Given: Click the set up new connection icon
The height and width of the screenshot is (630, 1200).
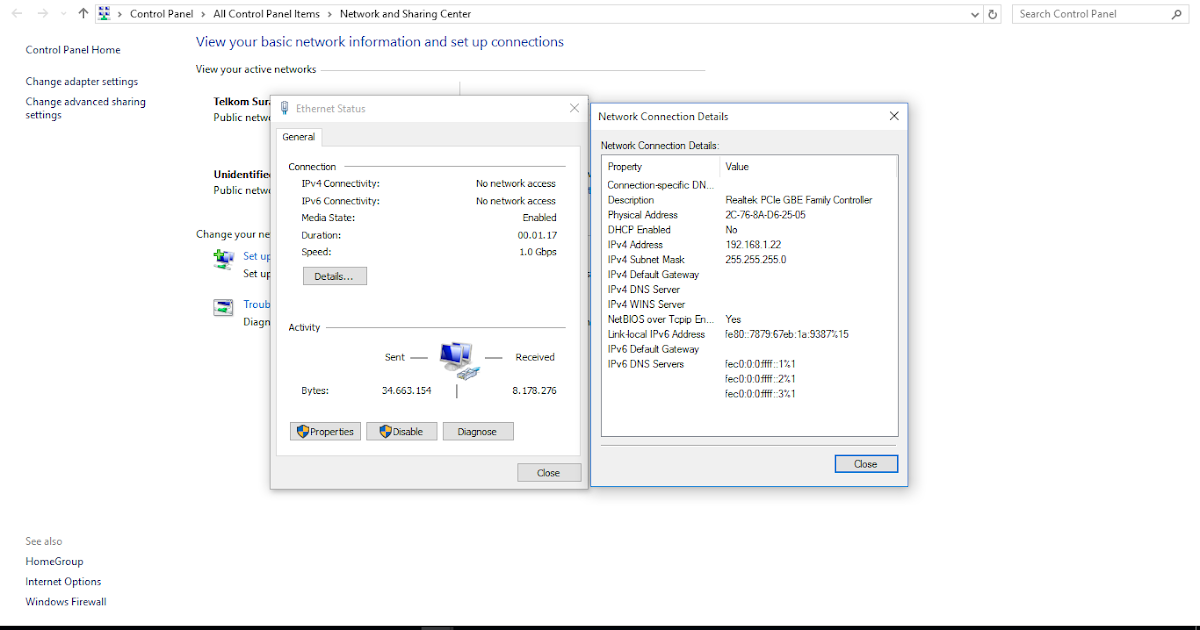Looking at the screenshot, I should (223, 258).
